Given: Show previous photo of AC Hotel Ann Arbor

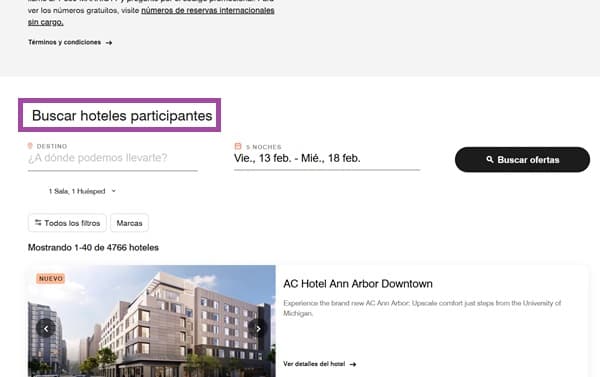Looking at the screenshot, I should [46, 328].
